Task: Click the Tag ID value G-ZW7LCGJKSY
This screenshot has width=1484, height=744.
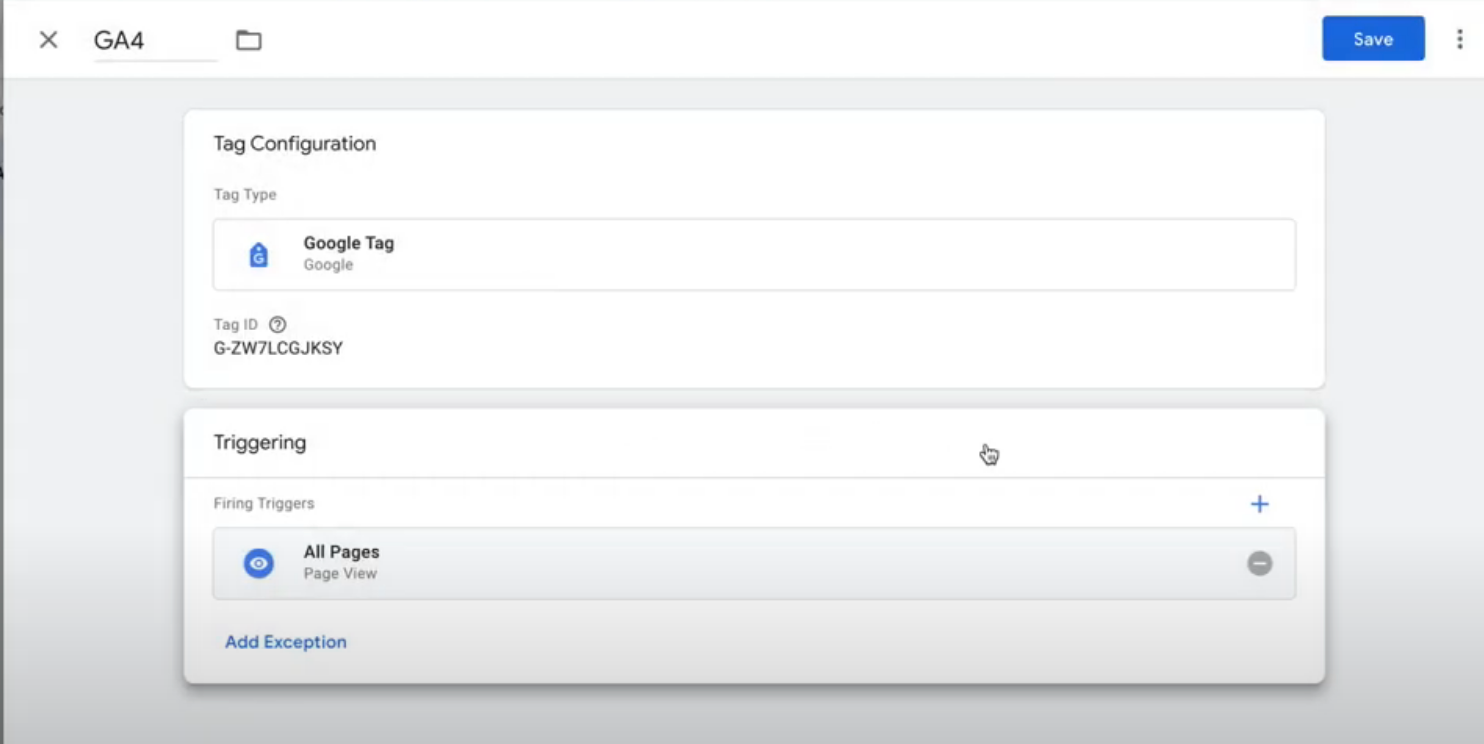Action: (x=278, y=349)
